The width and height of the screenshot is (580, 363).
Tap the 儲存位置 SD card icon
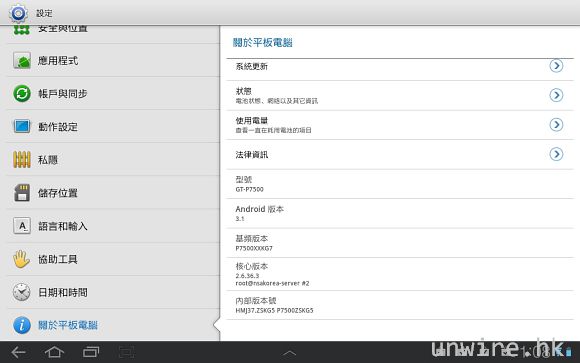coord(22,193)
